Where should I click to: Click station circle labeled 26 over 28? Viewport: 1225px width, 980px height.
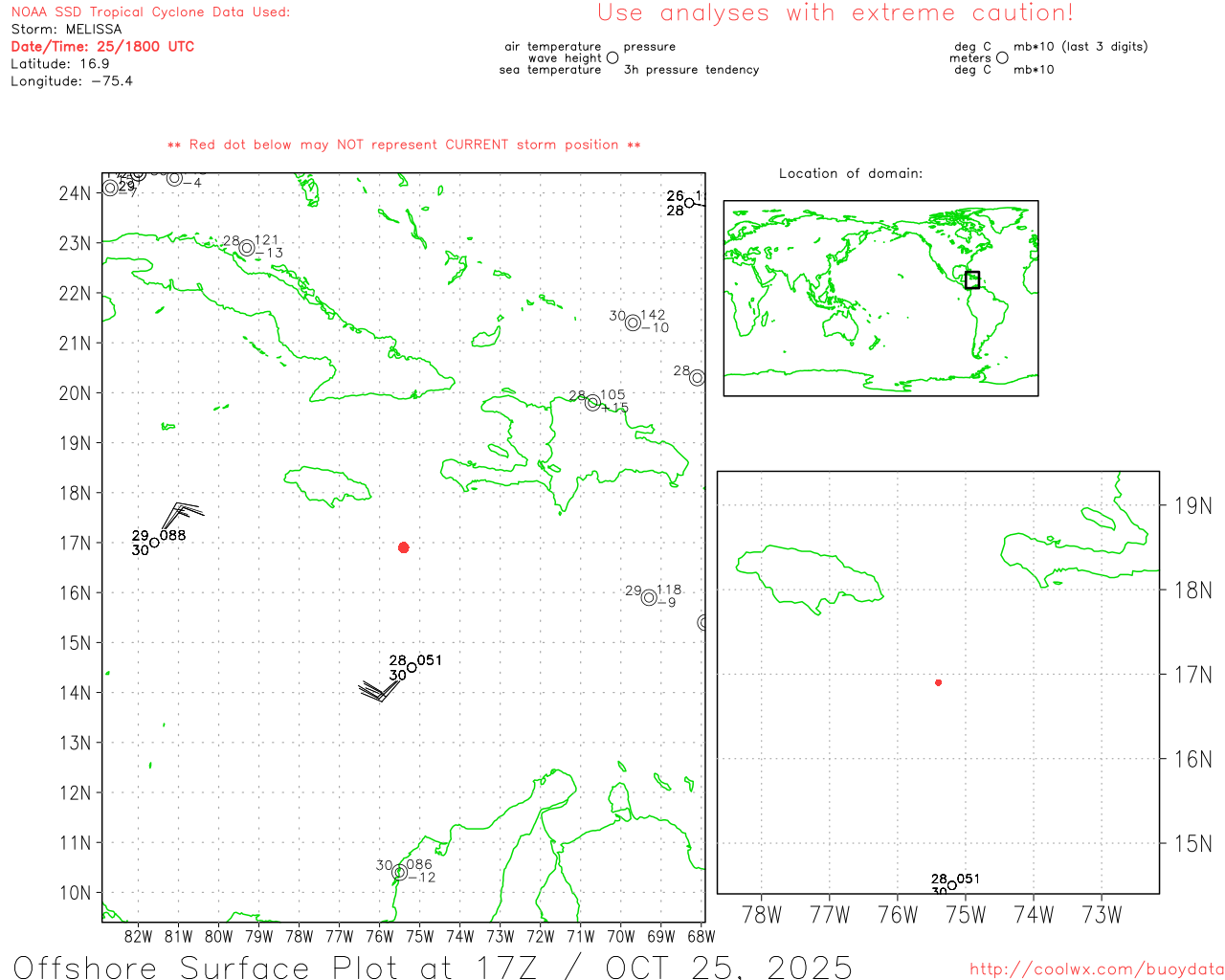689,203
